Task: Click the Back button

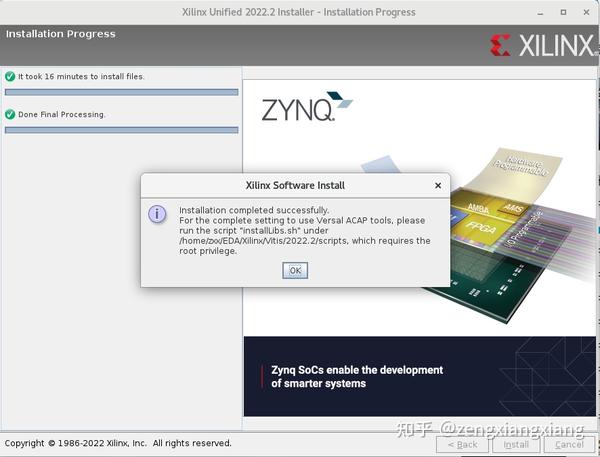Action: tap(462, 444)
